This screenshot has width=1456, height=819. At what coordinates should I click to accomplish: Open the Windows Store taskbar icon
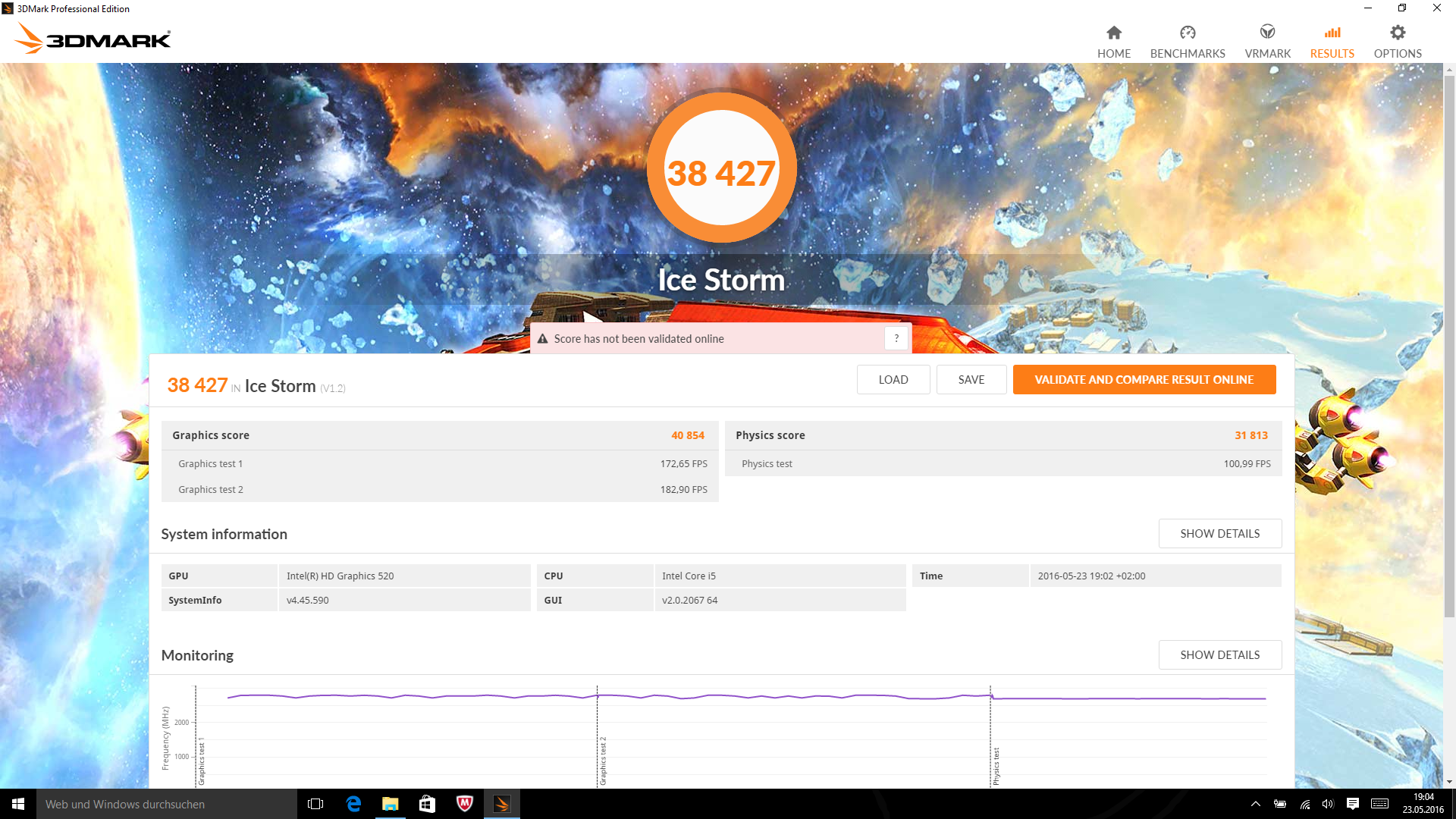pos(428,804)
